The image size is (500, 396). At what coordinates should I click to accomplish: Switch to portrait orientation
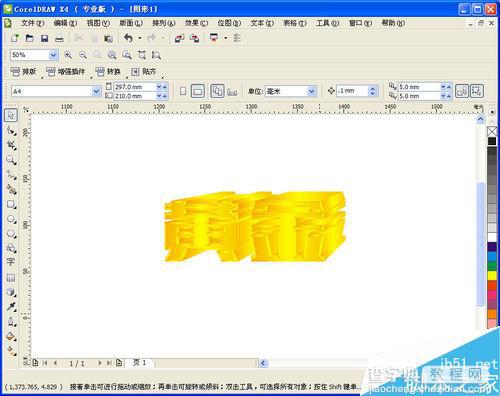point(183,91)
